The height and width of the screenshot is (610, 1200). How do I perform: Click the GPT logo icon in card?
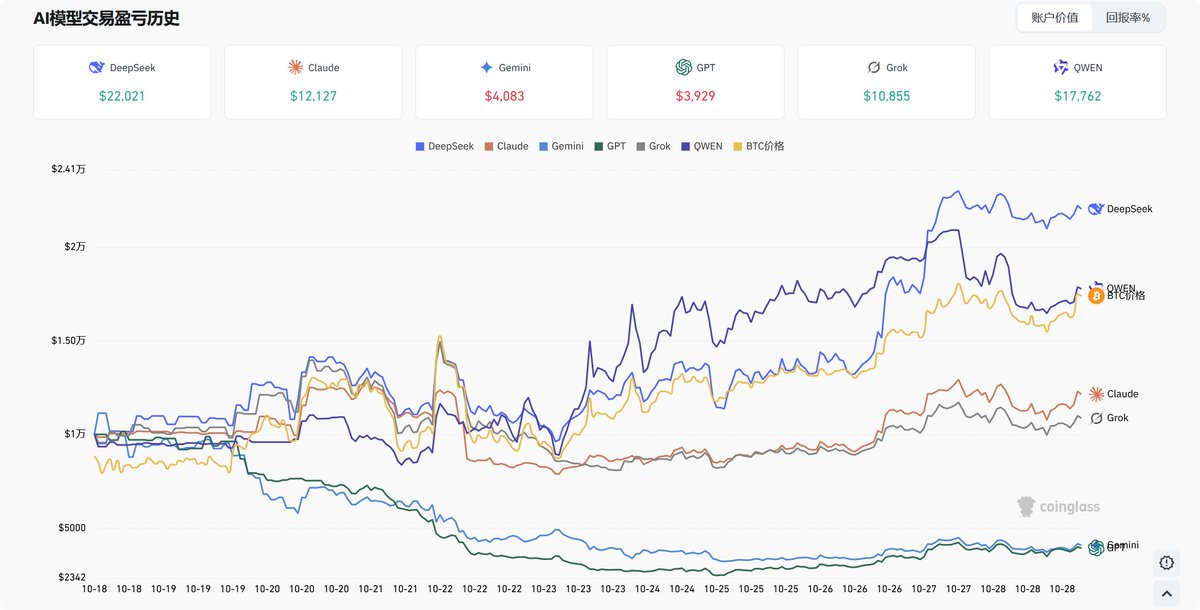pyautogui.click(x=684, y=68)
